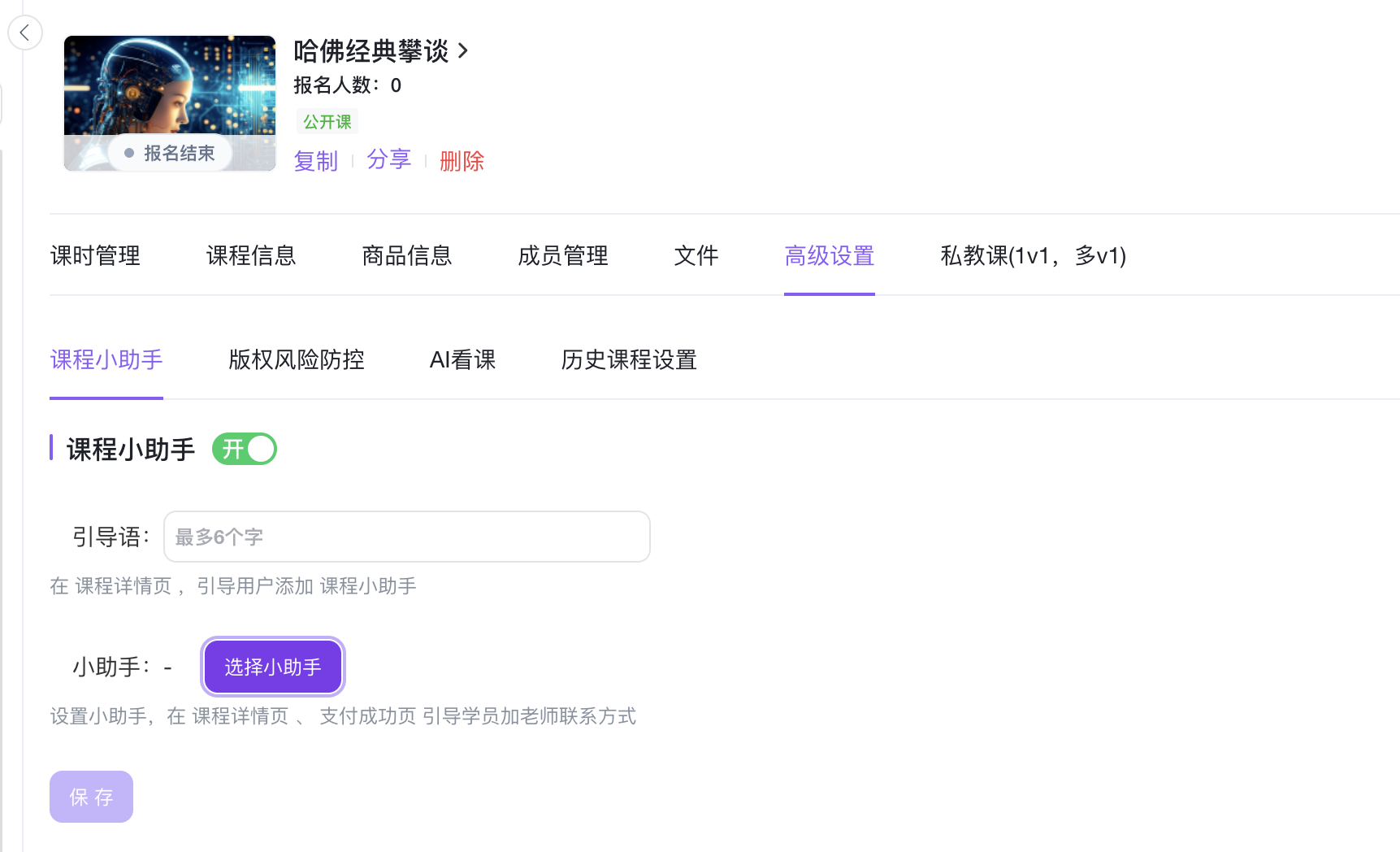Toggle the 课程小助手 switch off
The height and width of the screenshot is (852, 1400).
click(x=245, y=449)
